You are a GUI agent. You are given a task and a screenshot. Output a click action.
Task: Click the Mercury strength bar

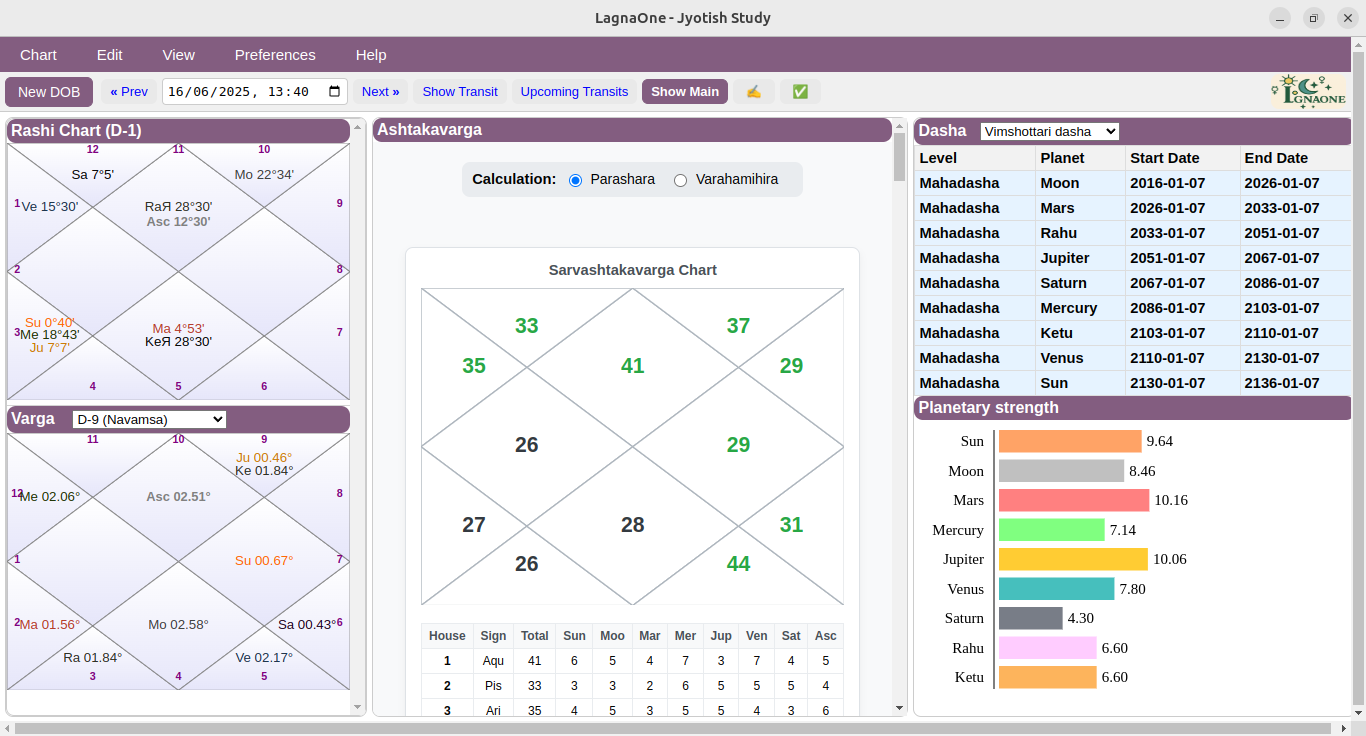(1052, 530)
